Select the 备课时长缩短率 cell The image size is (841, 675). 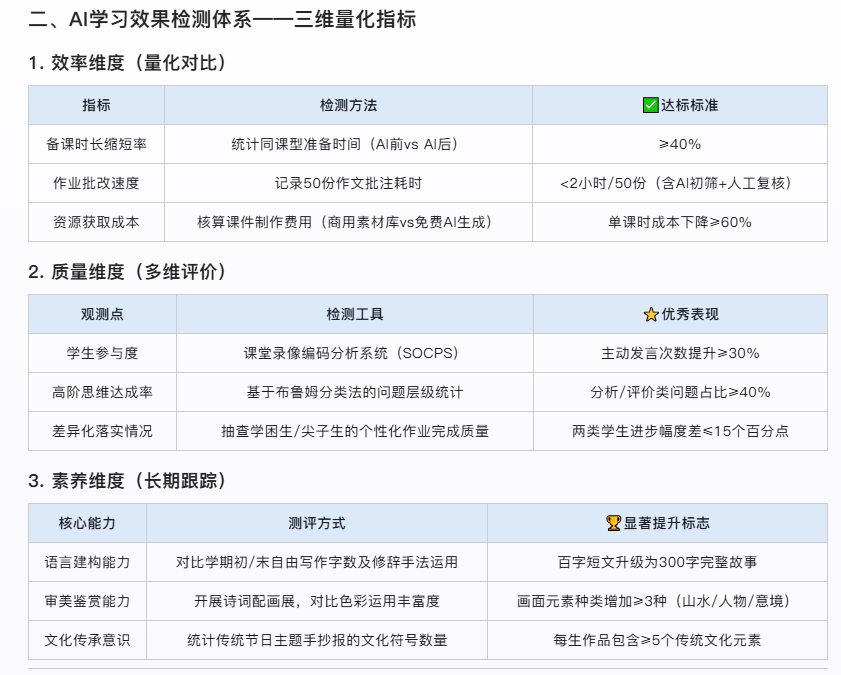[x=96, y=144]
